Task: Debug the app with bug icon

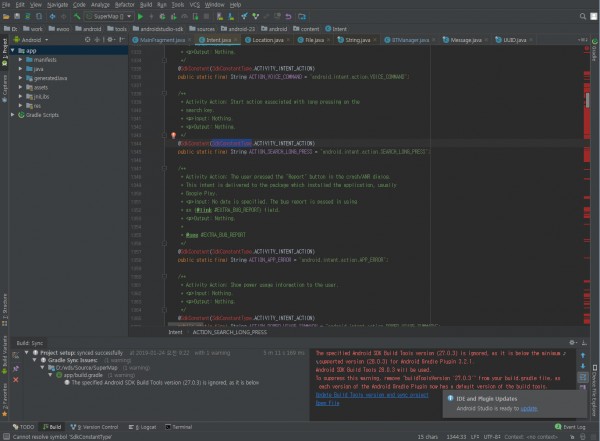Action: coord(162,16)
